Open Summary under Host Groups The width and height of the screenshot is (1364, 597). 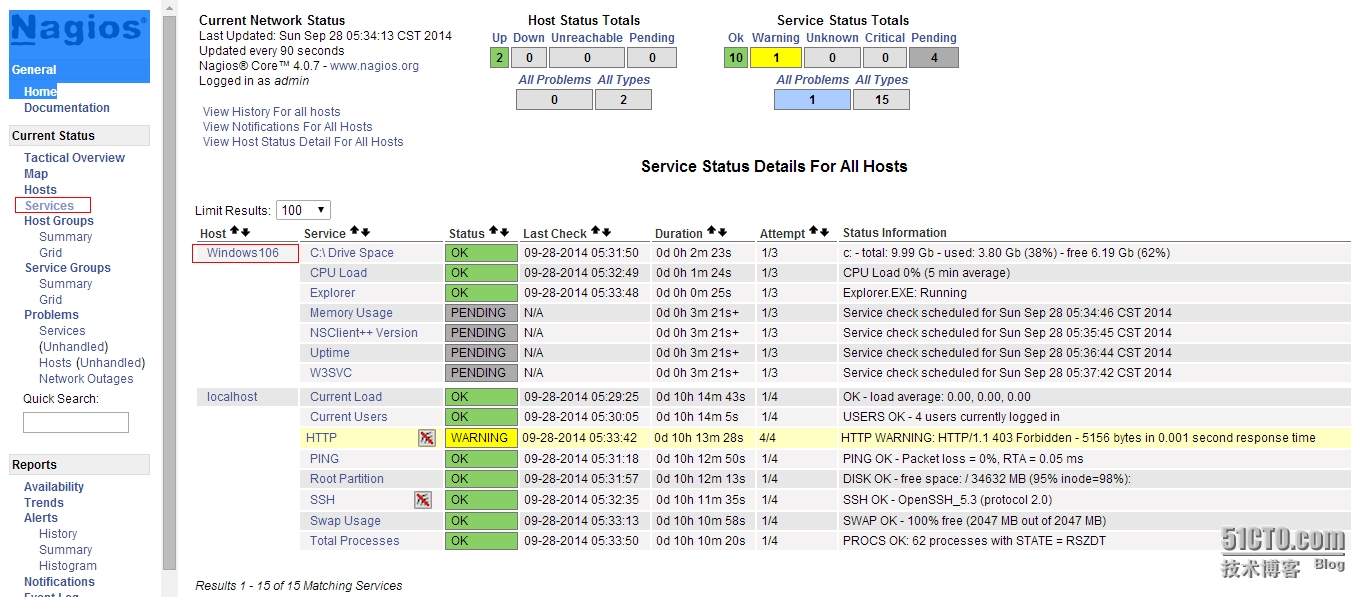[x=65, y=237]
